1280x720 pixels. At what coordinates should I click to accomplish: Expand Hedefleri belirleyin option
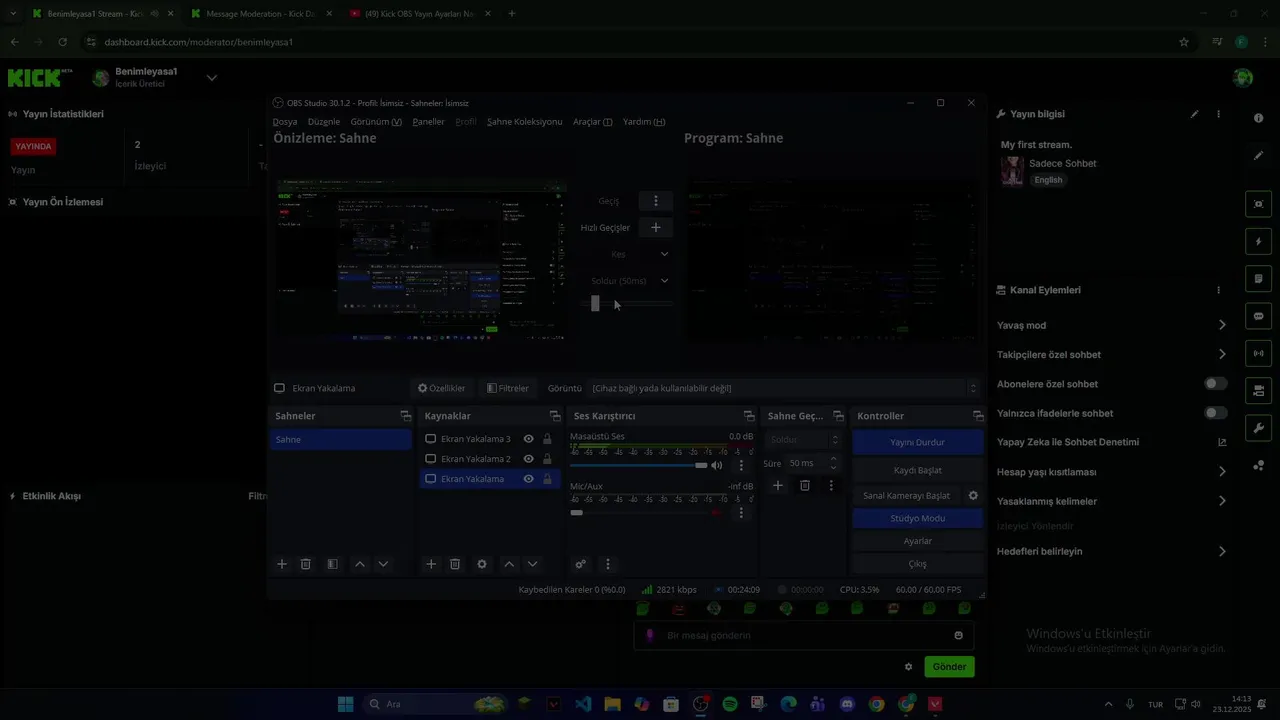1222,551
